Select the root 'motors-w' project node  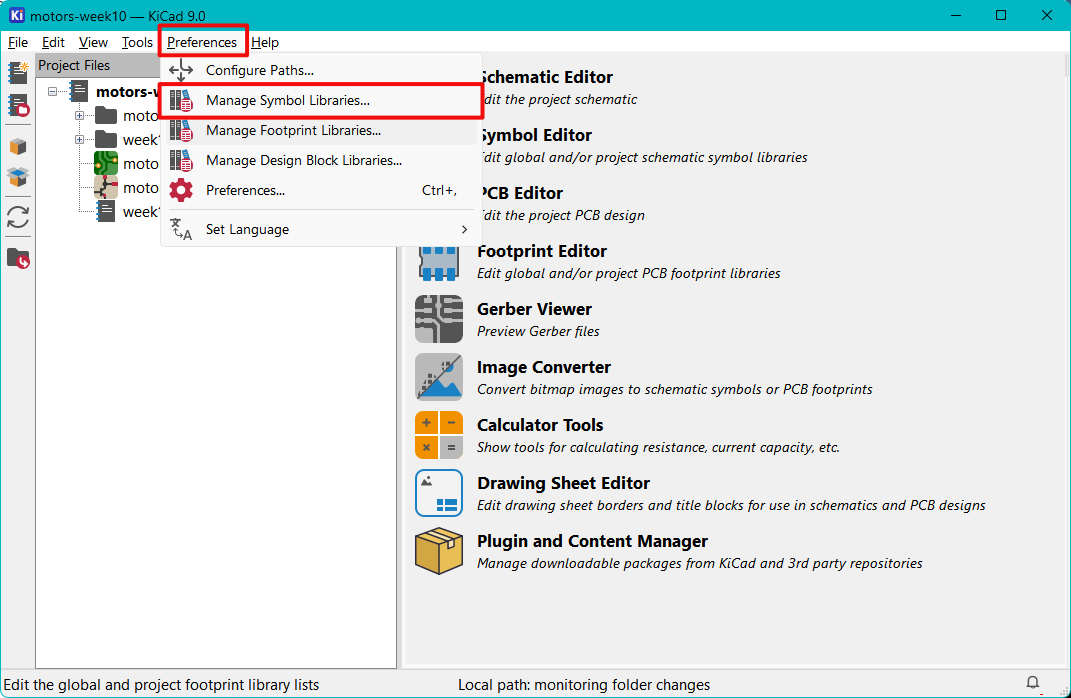[x=113, y=92]
